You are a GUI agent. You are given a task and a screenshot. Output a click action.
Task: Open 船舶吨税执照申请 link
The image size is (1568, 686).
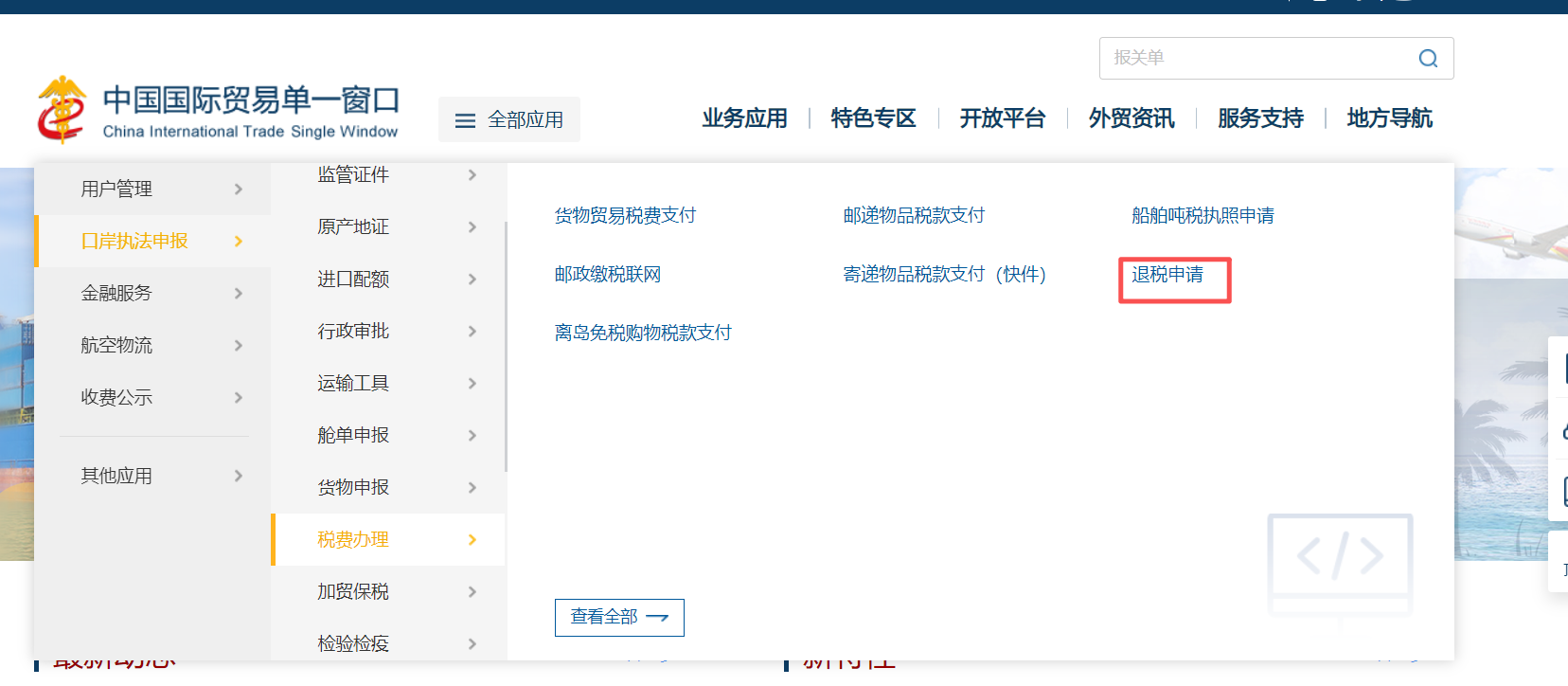pyautogui.click(x=1203, y=216)
